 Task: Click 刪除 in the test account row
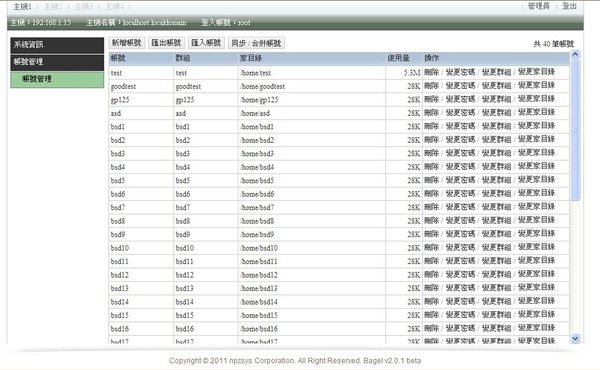(431, 72)
